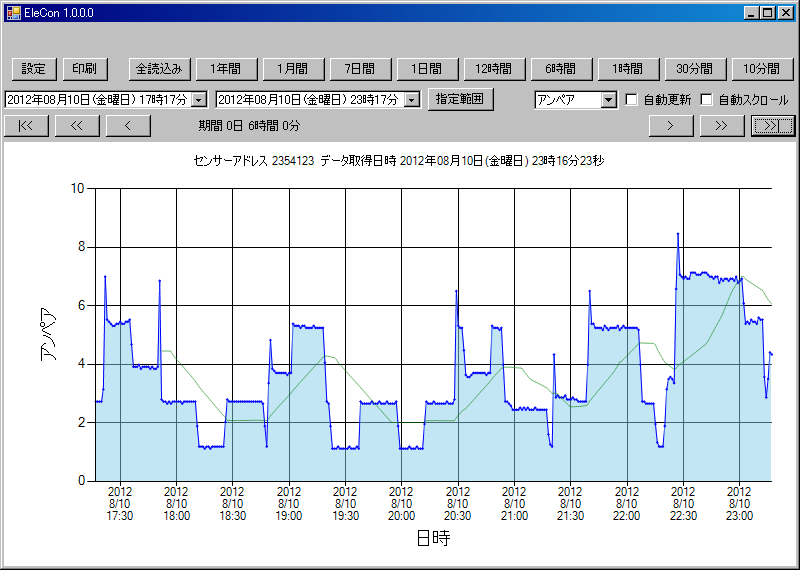This screenshot has height=570, width=800.
Task: Maximize the EleCon window
Action: point(767,13)
